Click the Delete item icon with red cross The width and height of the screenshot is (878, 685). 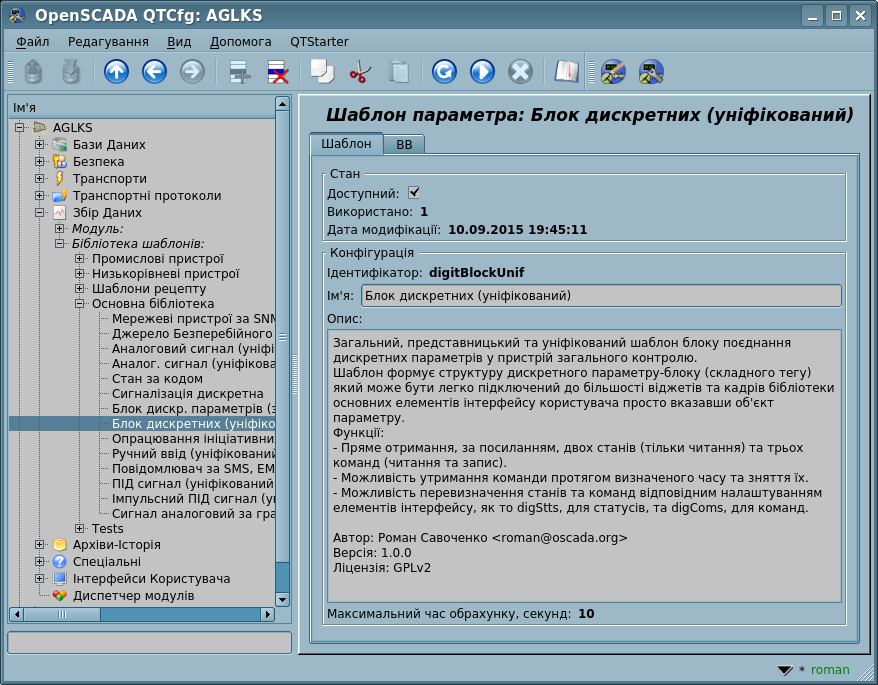[277, 72]
